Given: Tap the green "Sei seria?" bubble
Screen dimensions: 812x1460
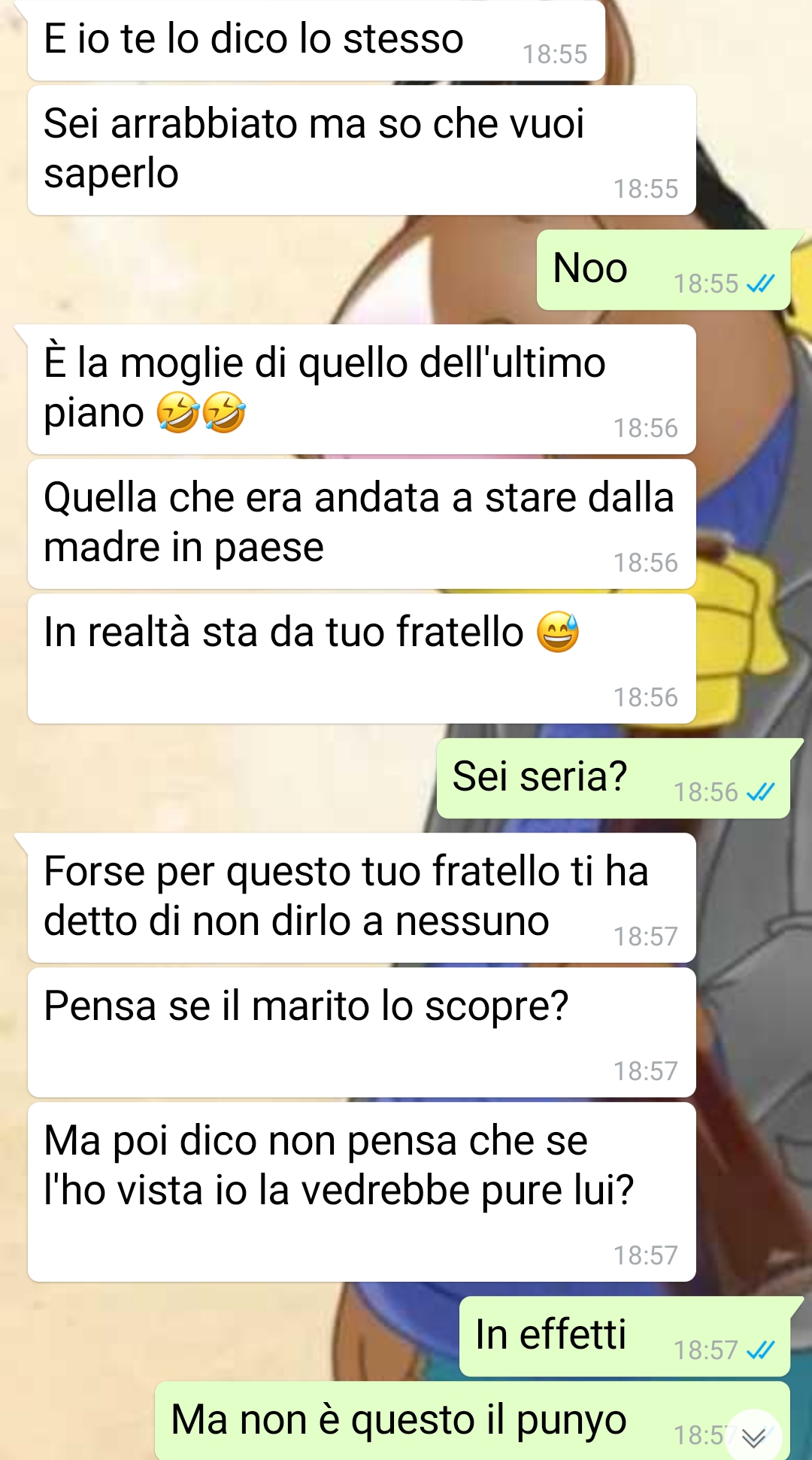Looking at the screenshot, I should 614,779.
